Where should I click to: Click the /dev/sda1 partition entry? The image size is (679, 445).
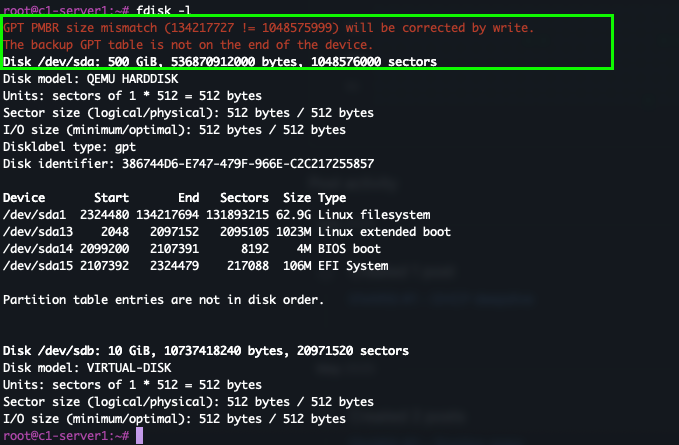click(34, 215)
